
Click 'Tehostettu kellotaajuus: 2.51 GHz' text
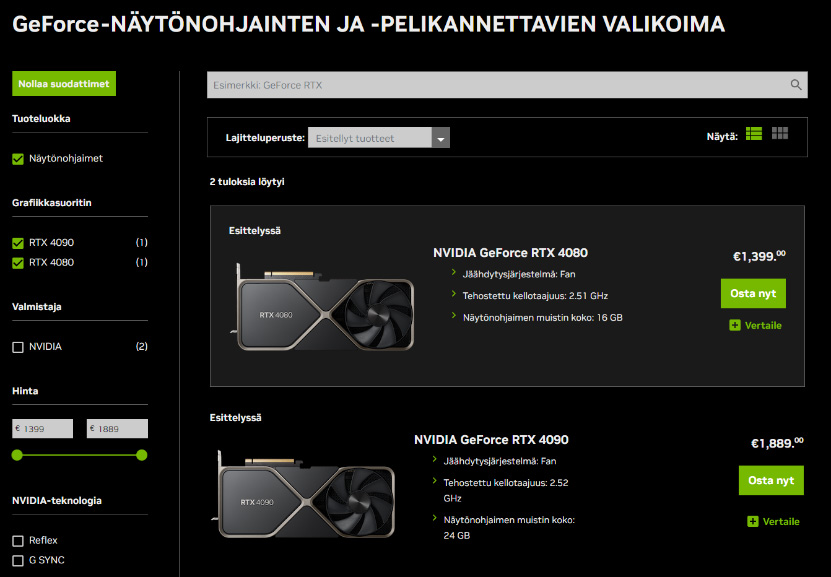pos(535,296)
